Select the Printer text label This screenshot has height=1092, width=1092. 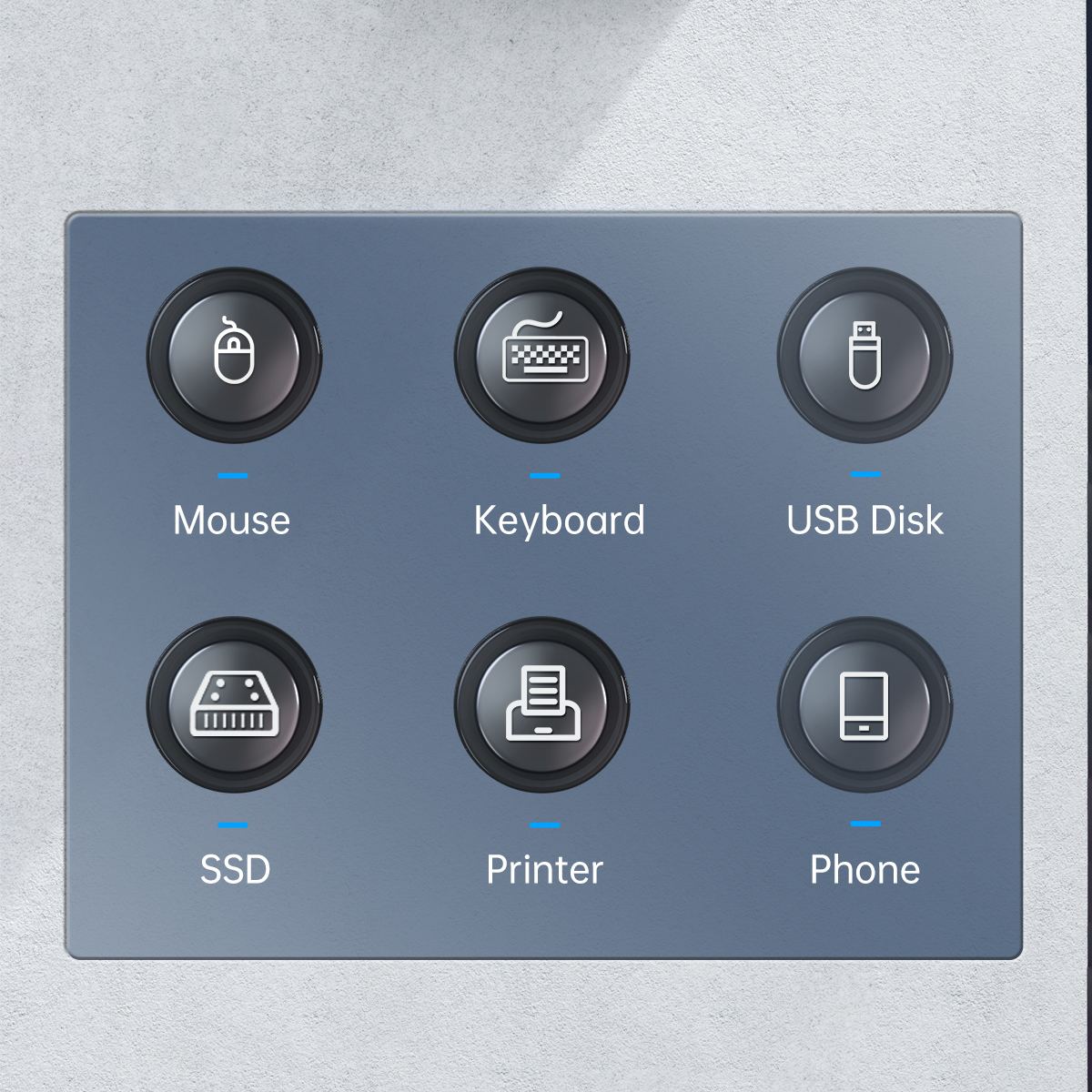pos(545,870)
